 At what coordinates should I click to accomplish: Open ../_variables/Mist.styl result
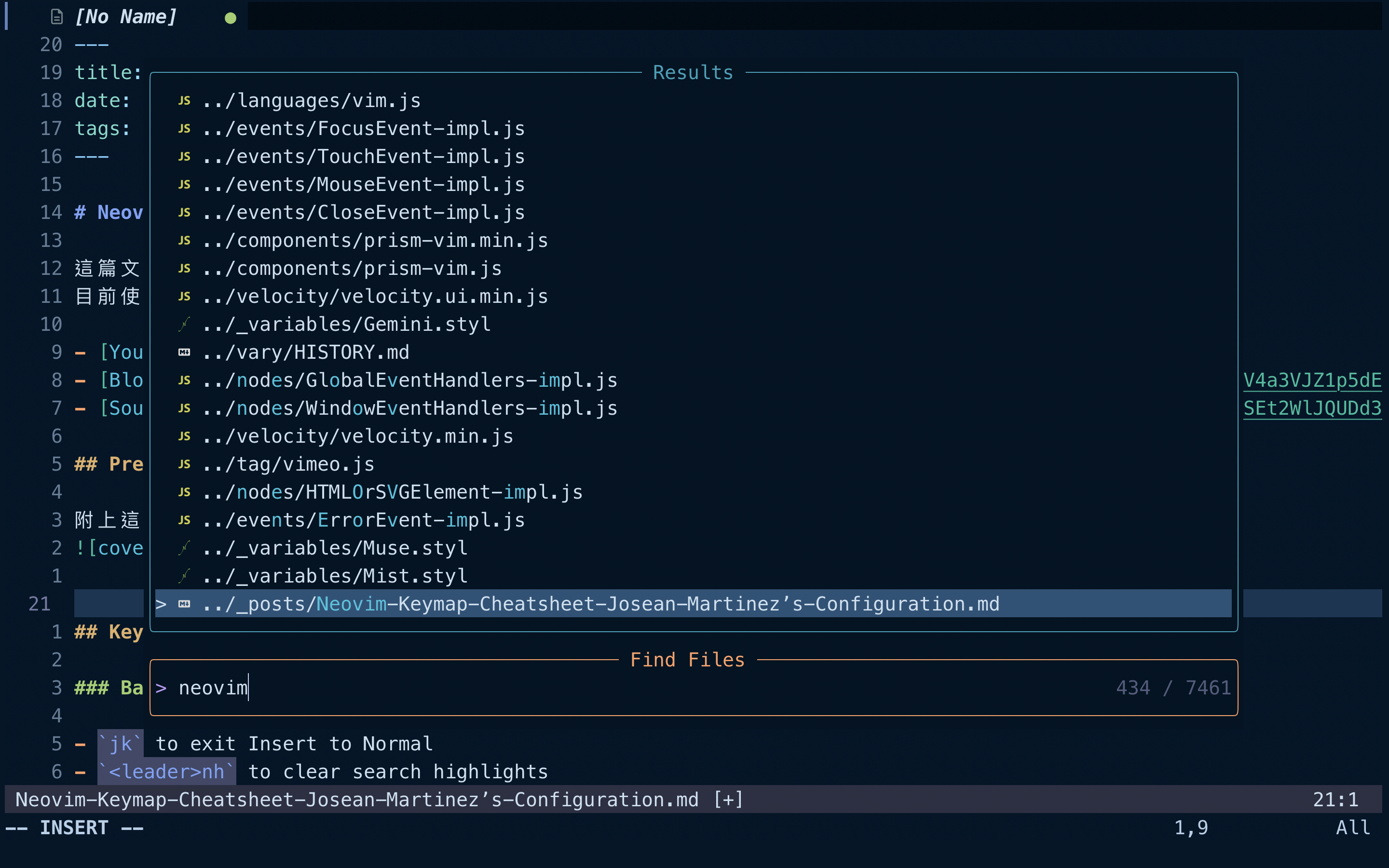[x=335, y=576]
